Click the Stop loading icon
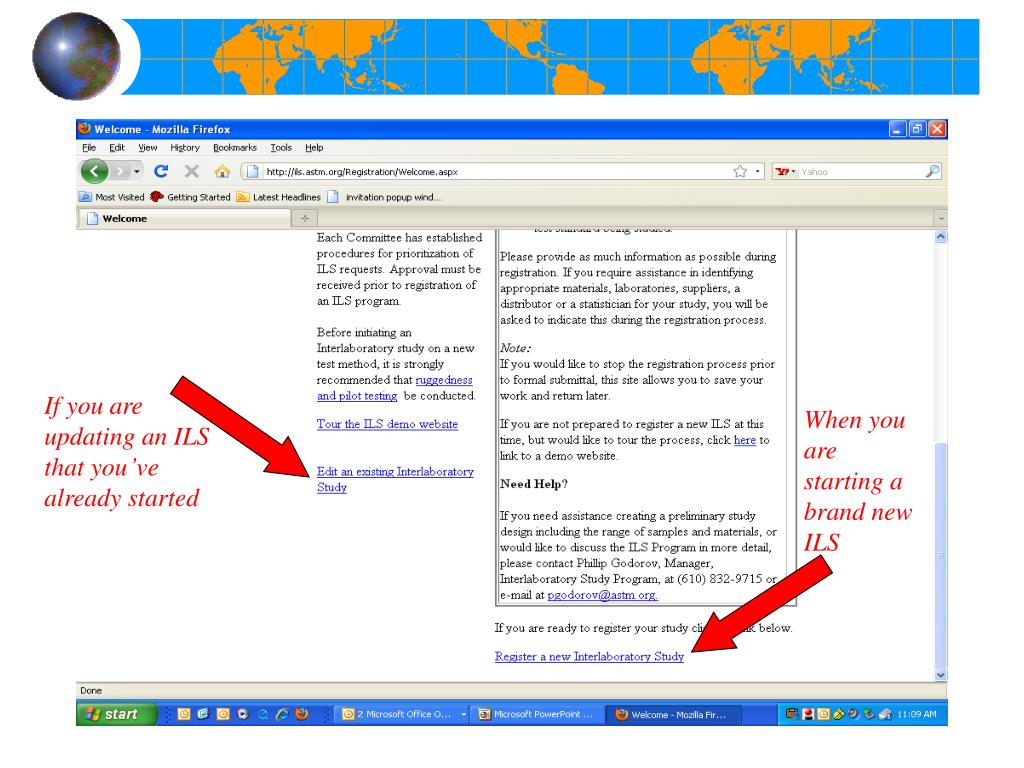Viewport: 1024px width, 768px height. click(192, 172)
